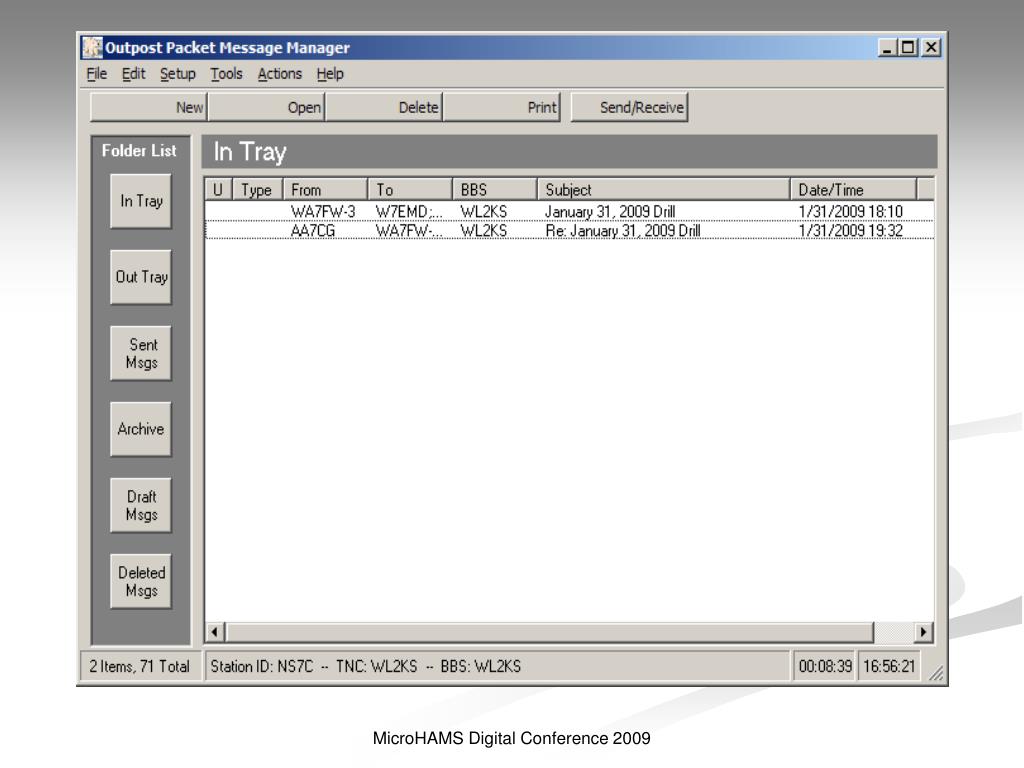The image size is (1024, 768).
Task: Click the right scroll arrow
Action: [x=923, y=632]
